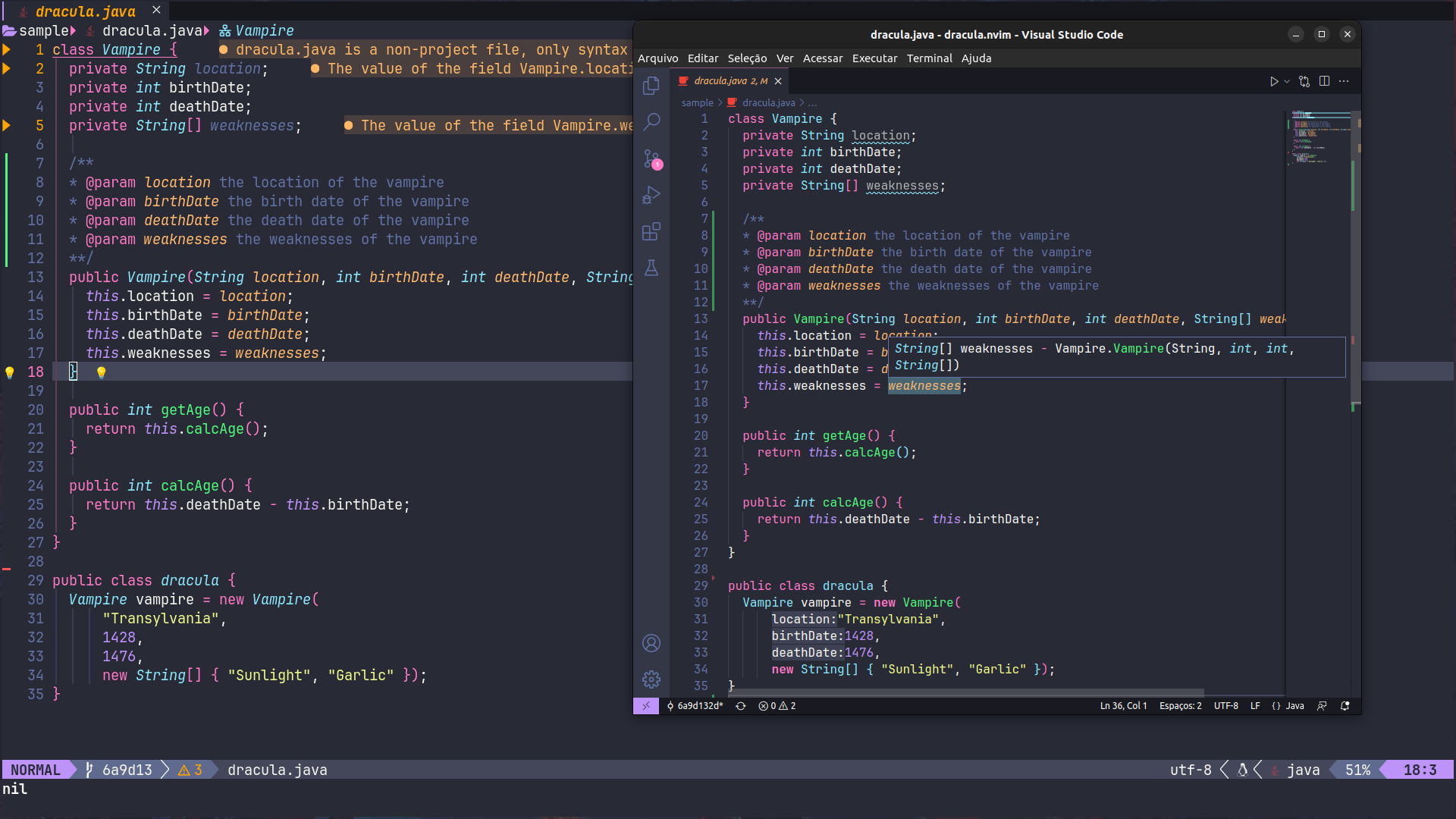Image resolution: width=1456 pixels, height=819 pixels.
Task: Open the Ajuda menu
Action: click(977, 58)
